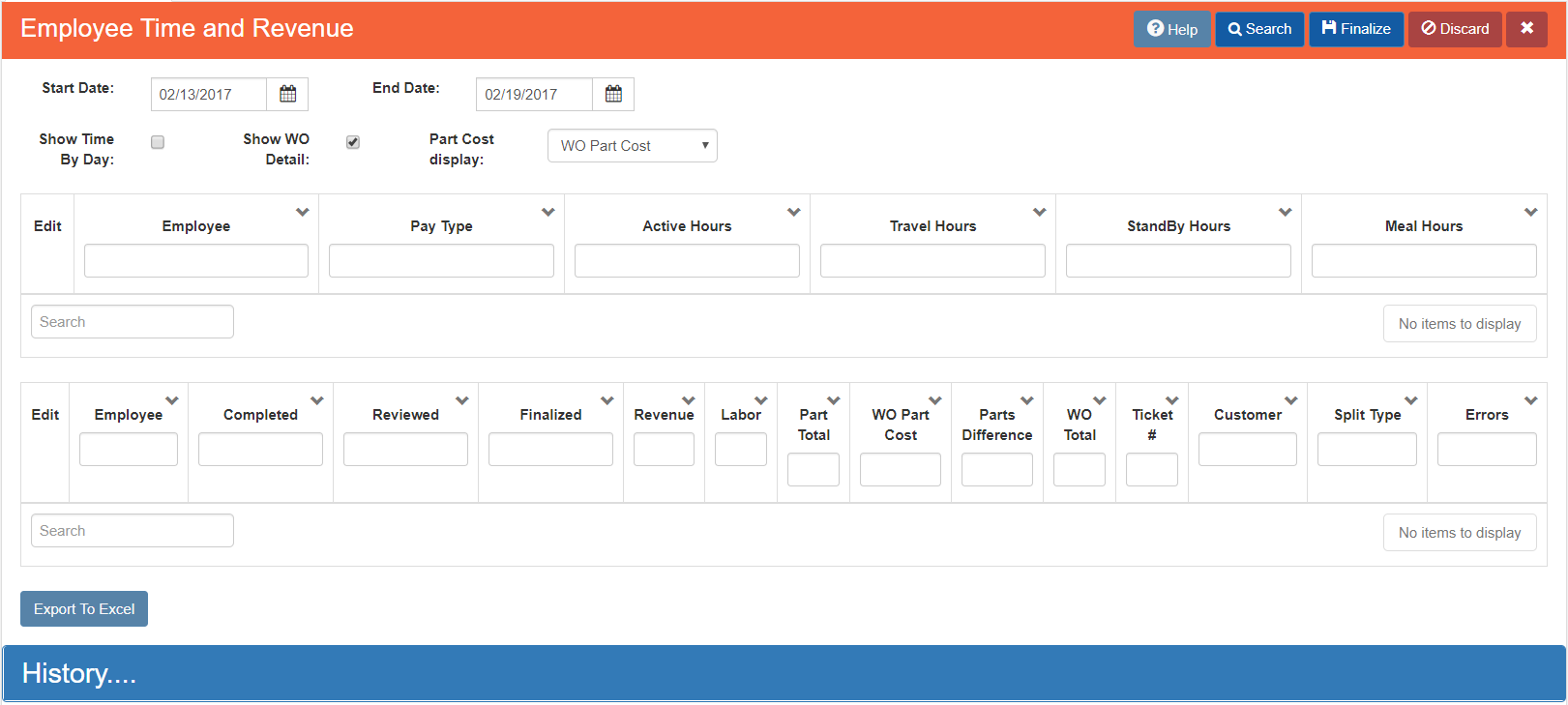Focus the Pay Type filter box

pos(441,260)
